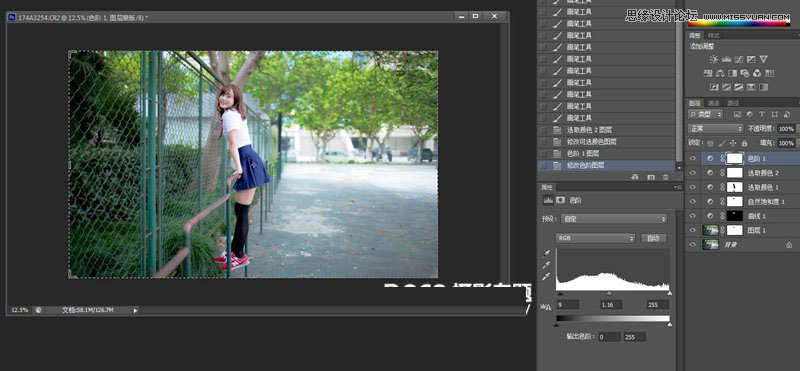
Task: Create new snapshot camera icon in History
Action: [651, 177]
